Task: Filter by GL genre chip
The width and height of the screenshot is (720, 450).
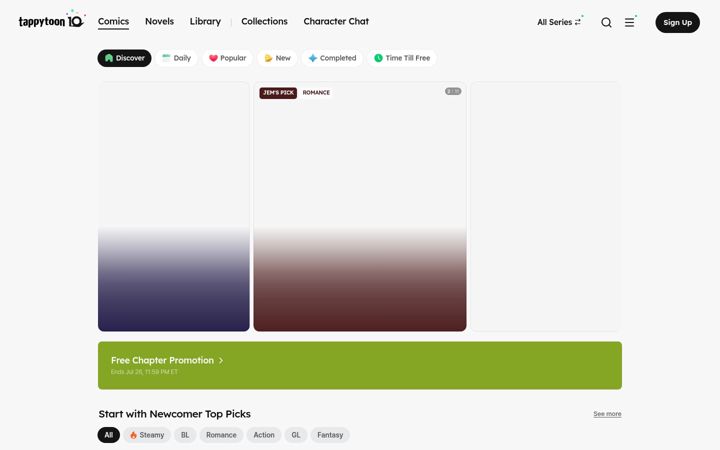Action: 296,435
